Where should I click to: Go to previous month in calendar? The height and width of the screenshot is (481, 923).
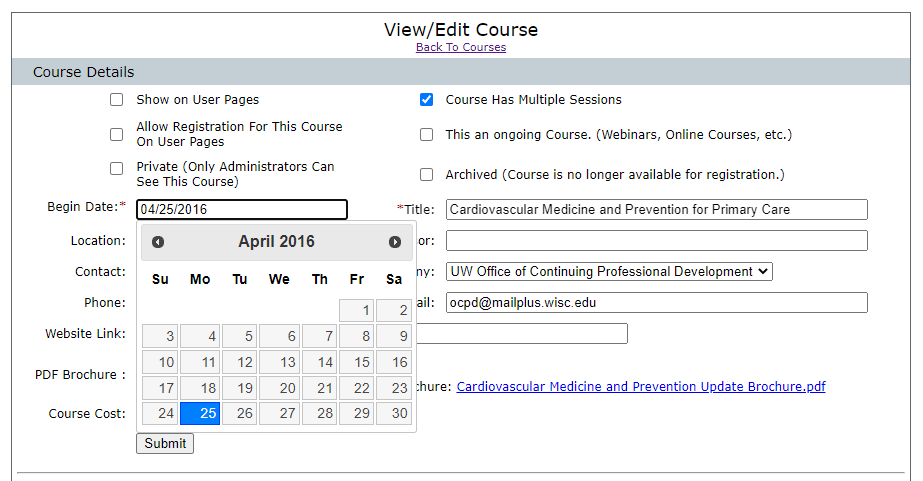point(158,242)
